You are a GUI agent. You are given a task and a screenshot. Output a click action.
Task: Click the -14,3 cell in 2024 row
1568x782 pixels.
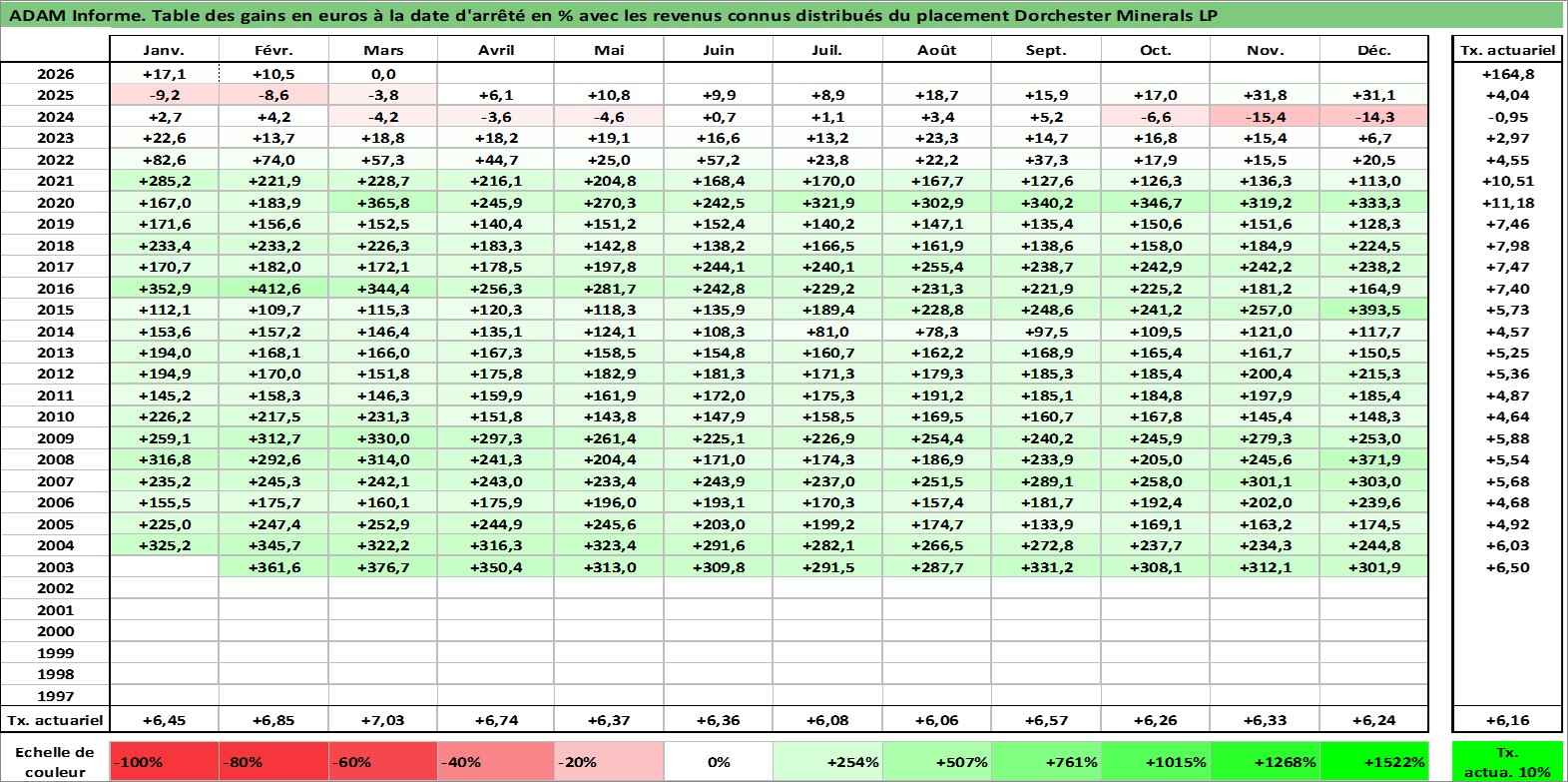(1373, 117)
